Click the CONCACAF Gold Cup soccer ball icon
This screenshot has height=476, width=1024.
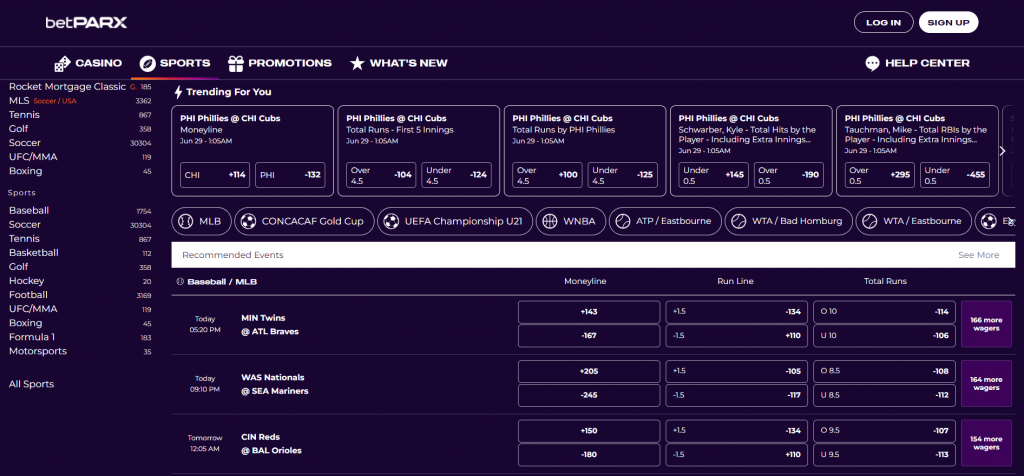click(248, 221)
